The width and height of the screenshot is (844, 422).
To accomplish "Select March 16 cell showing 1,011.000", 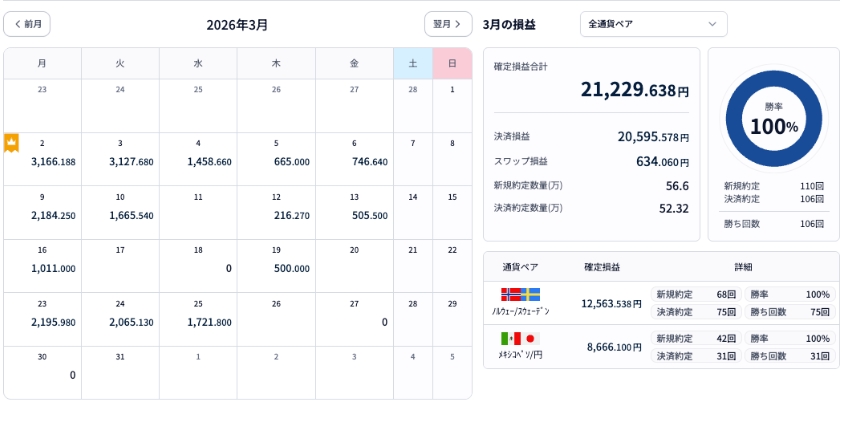I will pyautogui.click(x=43, y=266).
